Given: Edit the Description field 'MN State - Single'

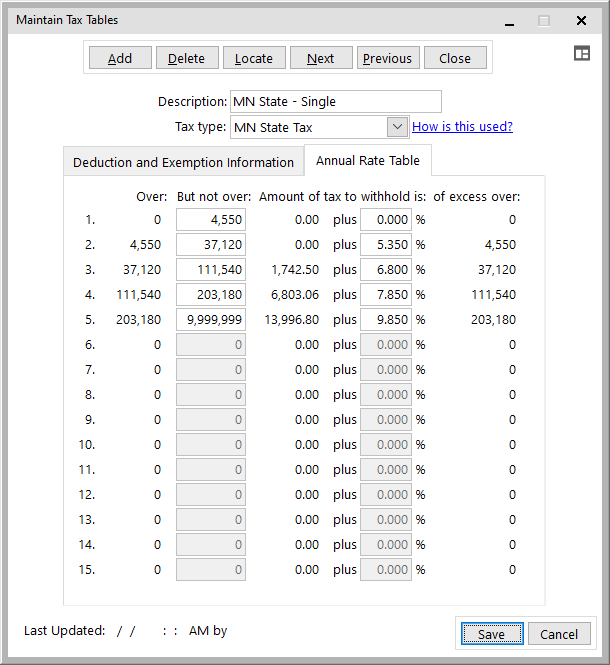Looking at the screenshot, I should coord(336,101).
